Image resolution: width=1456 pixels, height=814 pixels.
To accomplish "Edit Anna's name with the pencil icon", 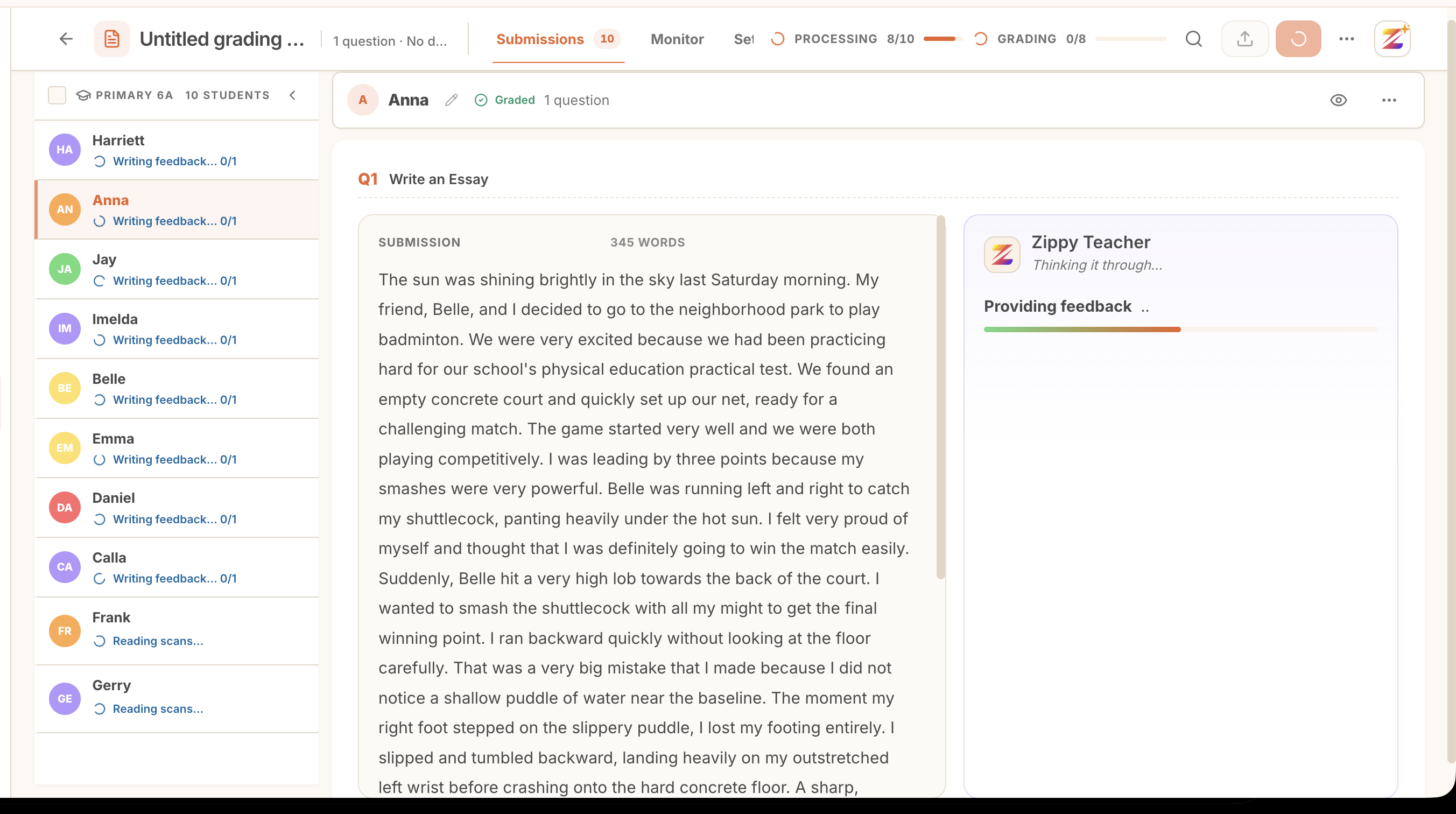I will (451, 100).
